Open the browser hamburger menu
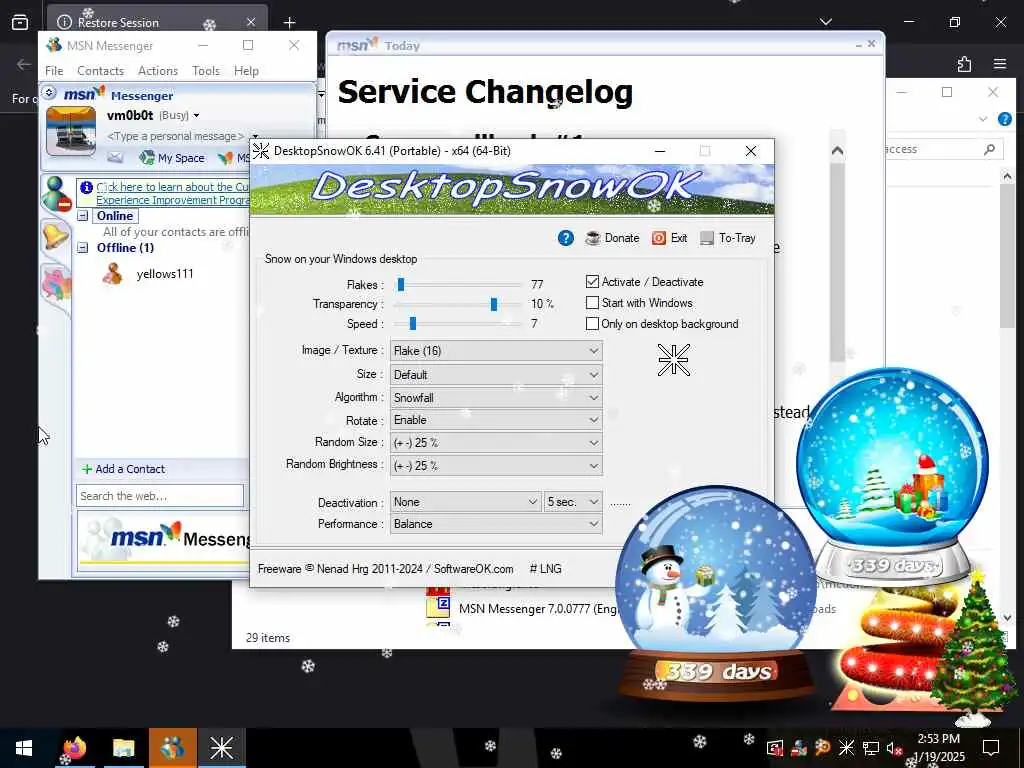The height and width of the screenshot is (768, 1024). [x=1000, y=64]
